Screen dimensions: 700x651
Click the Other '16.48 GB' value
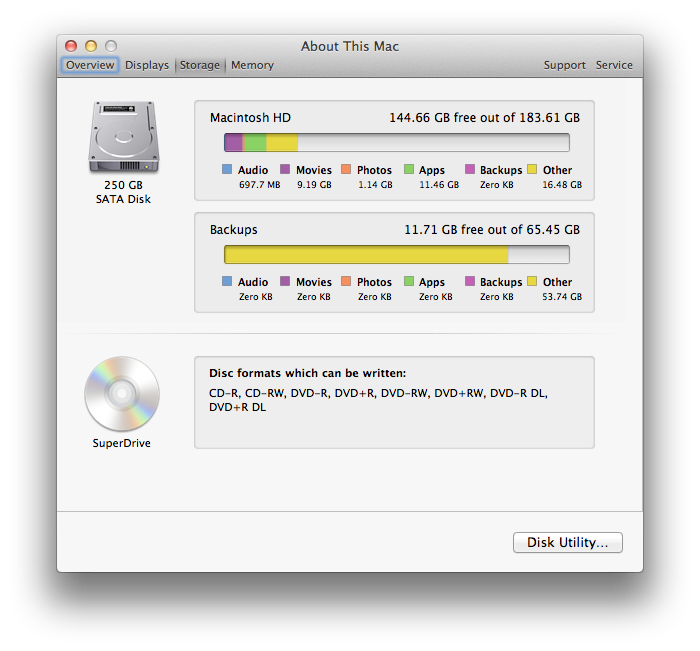[562, 185]
